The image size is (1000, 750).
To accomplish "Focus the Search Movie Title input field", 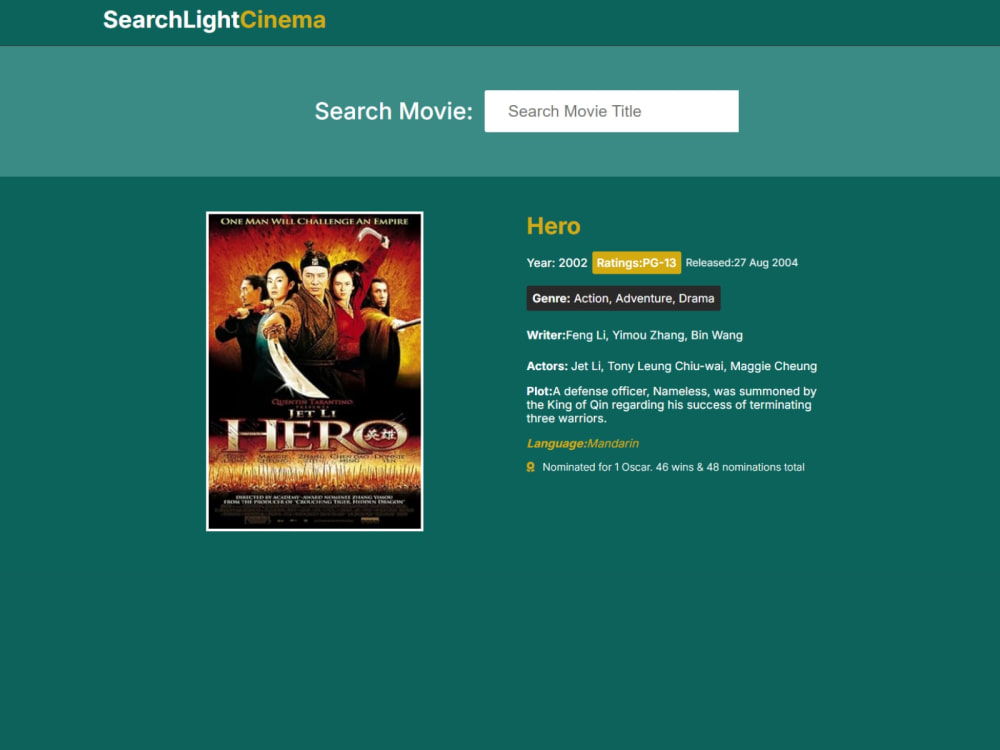I will coord(611,111).
